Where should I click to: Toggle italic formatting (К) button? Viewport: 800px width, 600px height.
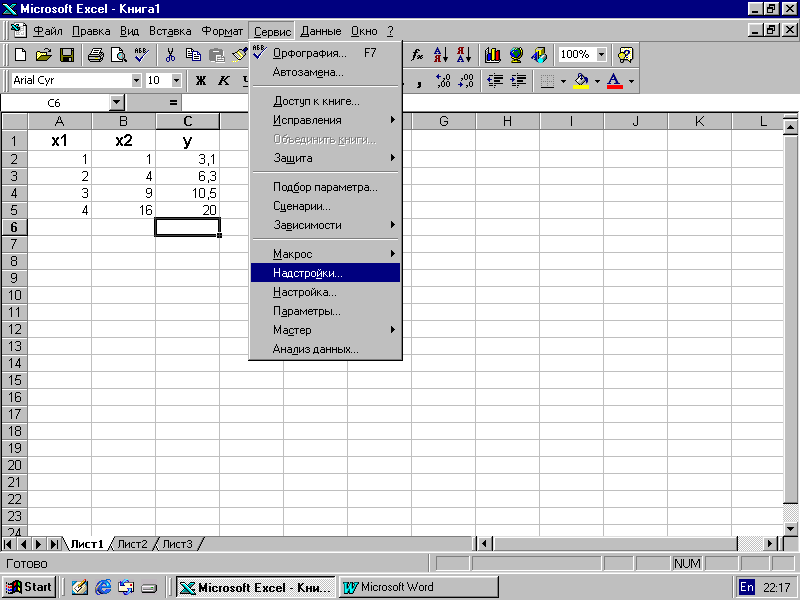coord(223,80)
